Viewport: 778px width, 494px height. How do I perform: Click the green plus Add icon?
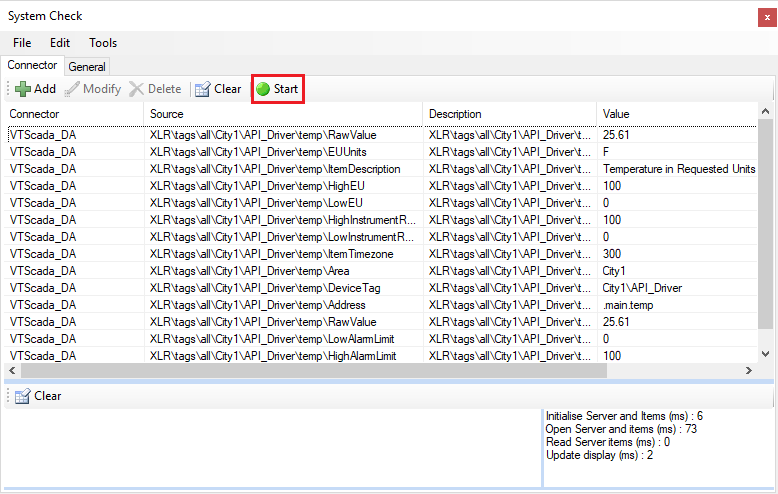point(22,89)
